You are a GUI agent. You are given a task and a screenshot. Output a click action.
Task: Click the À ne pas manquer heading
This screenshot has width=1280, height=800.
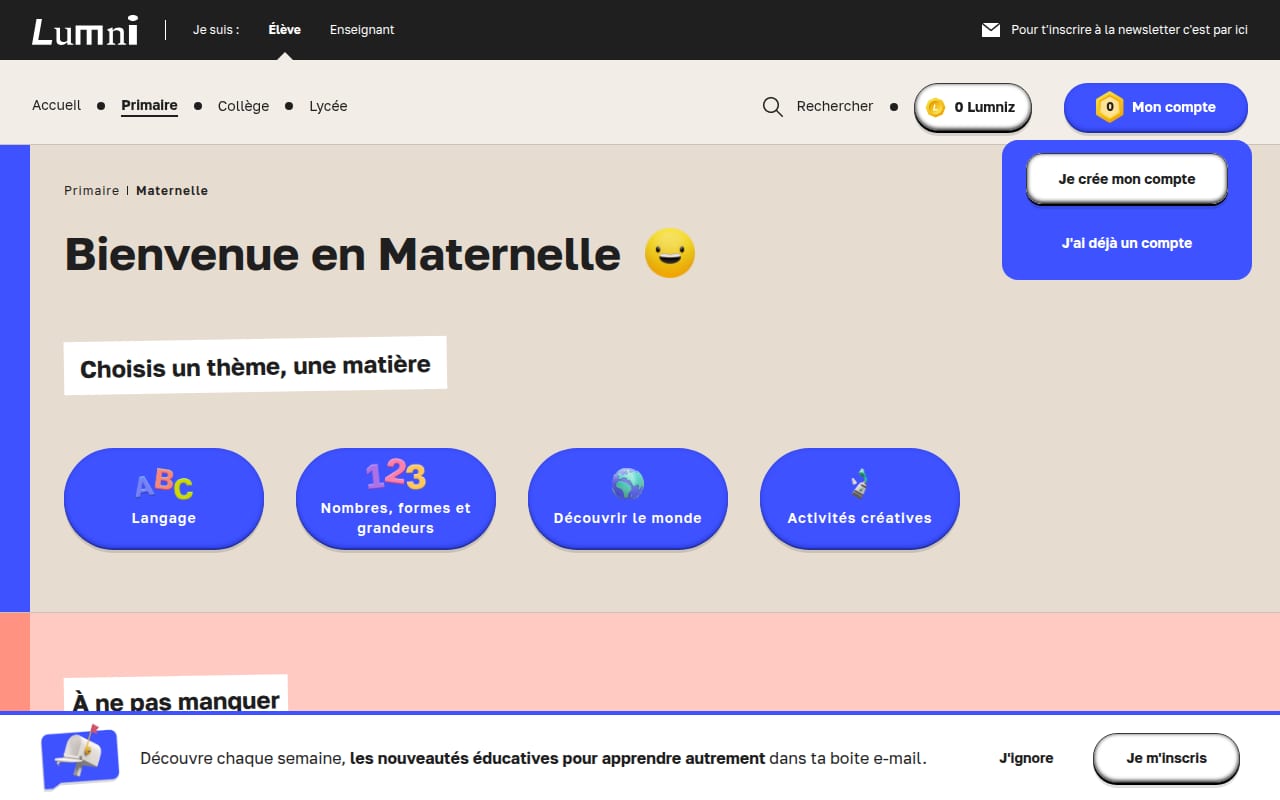coord(176,696)
